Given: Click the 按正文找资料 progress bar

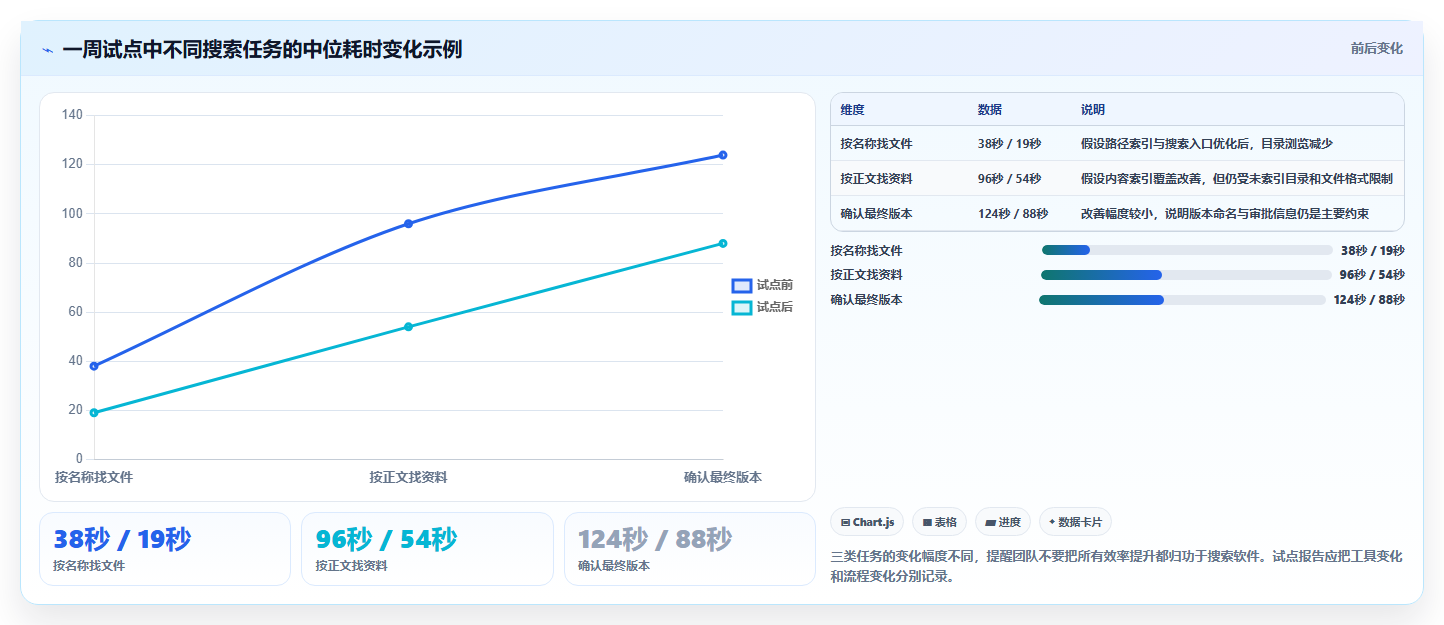Looking at the screenshot, I should [1186, 275].
